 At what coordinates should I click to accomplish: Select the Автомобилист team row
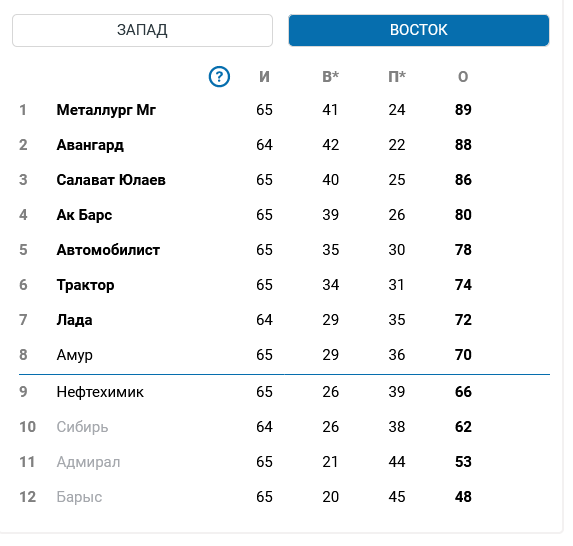[x=284, y=250]
